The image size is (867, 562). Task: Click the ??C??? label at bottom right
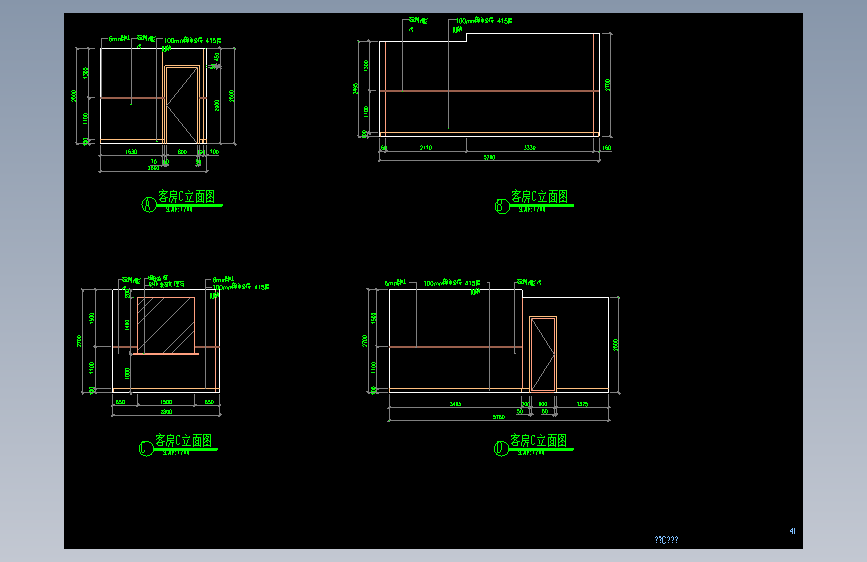click(x=666, y=539)
